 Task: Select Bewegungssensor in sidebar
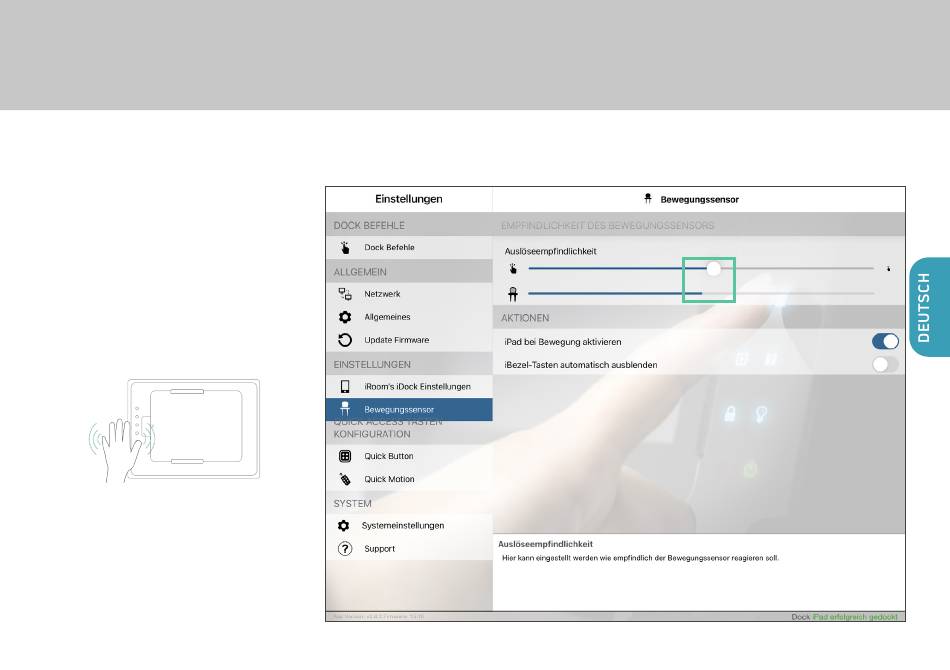point(409,410)
